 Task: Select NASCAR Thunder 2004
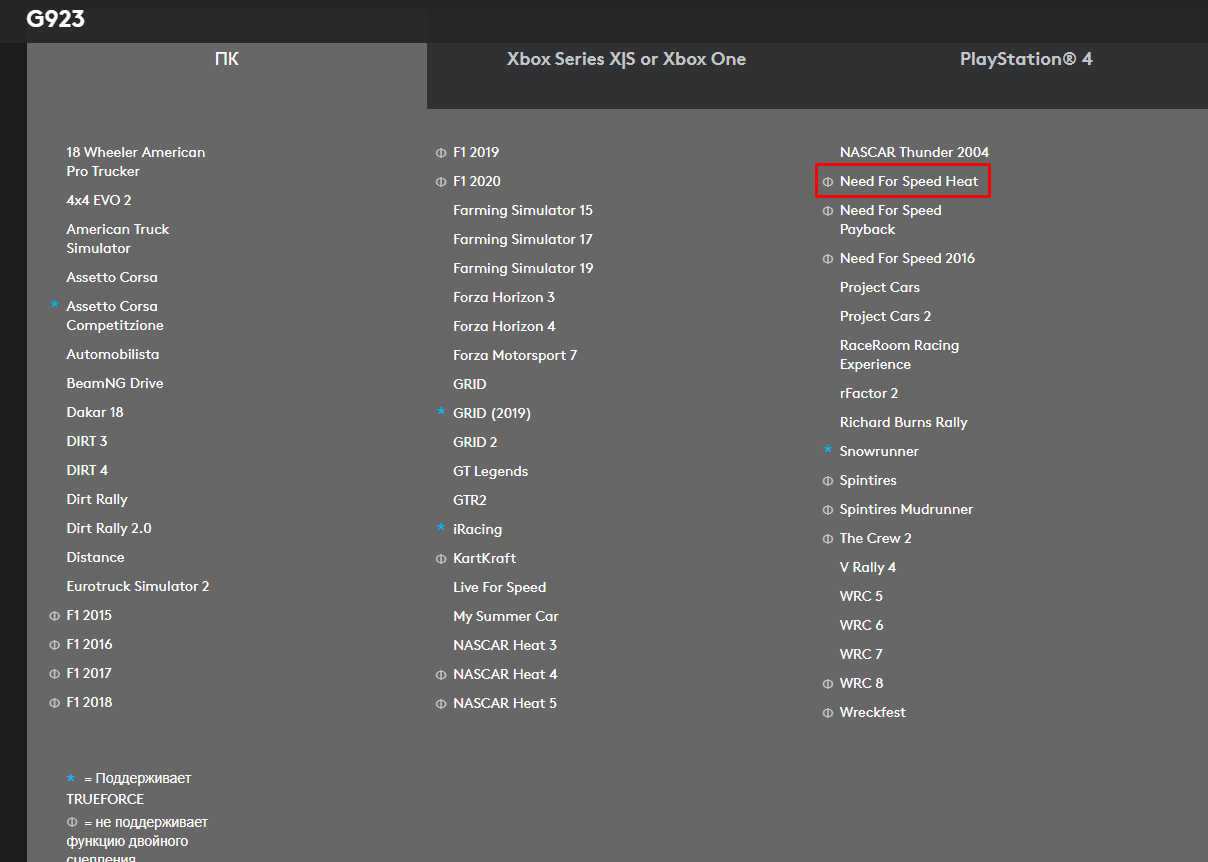point(915,152)
